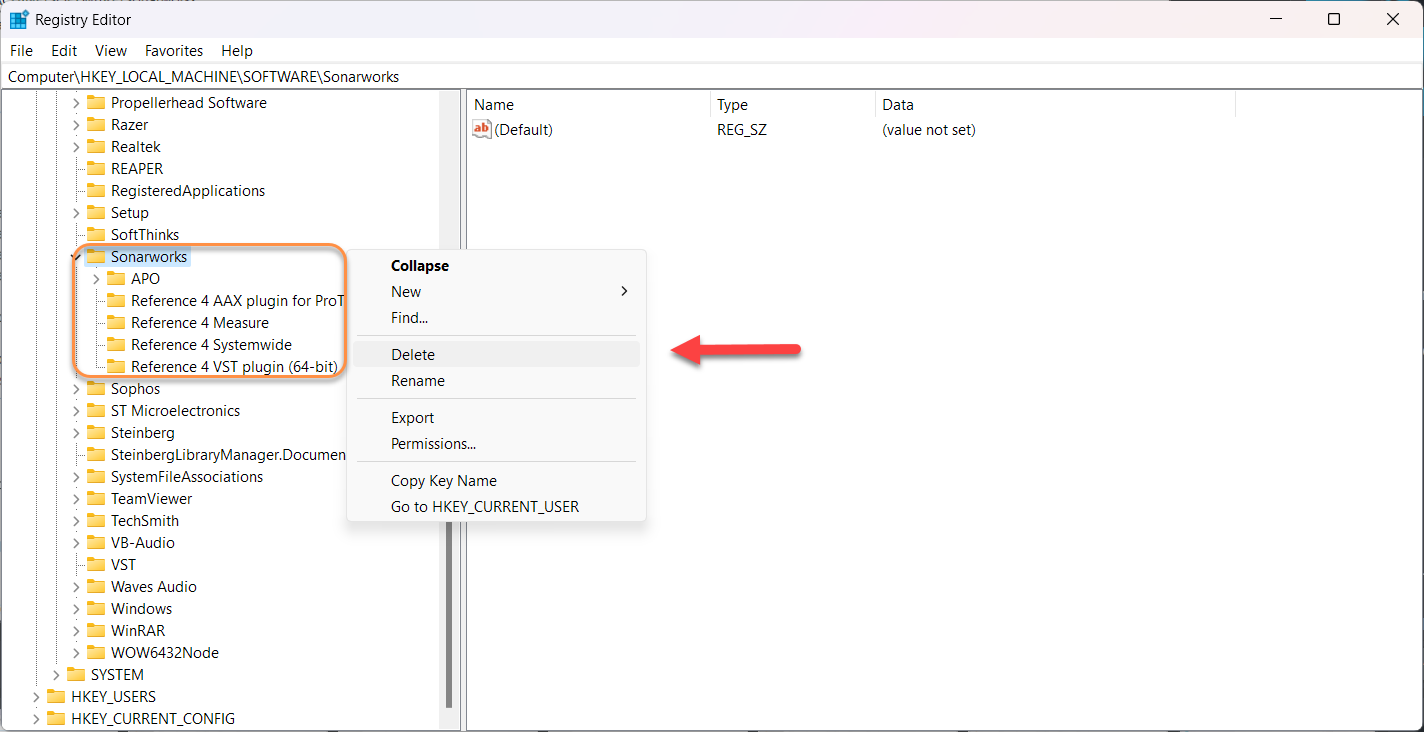Open the Edit menu

pyautogui.click(x=64, y=50)
